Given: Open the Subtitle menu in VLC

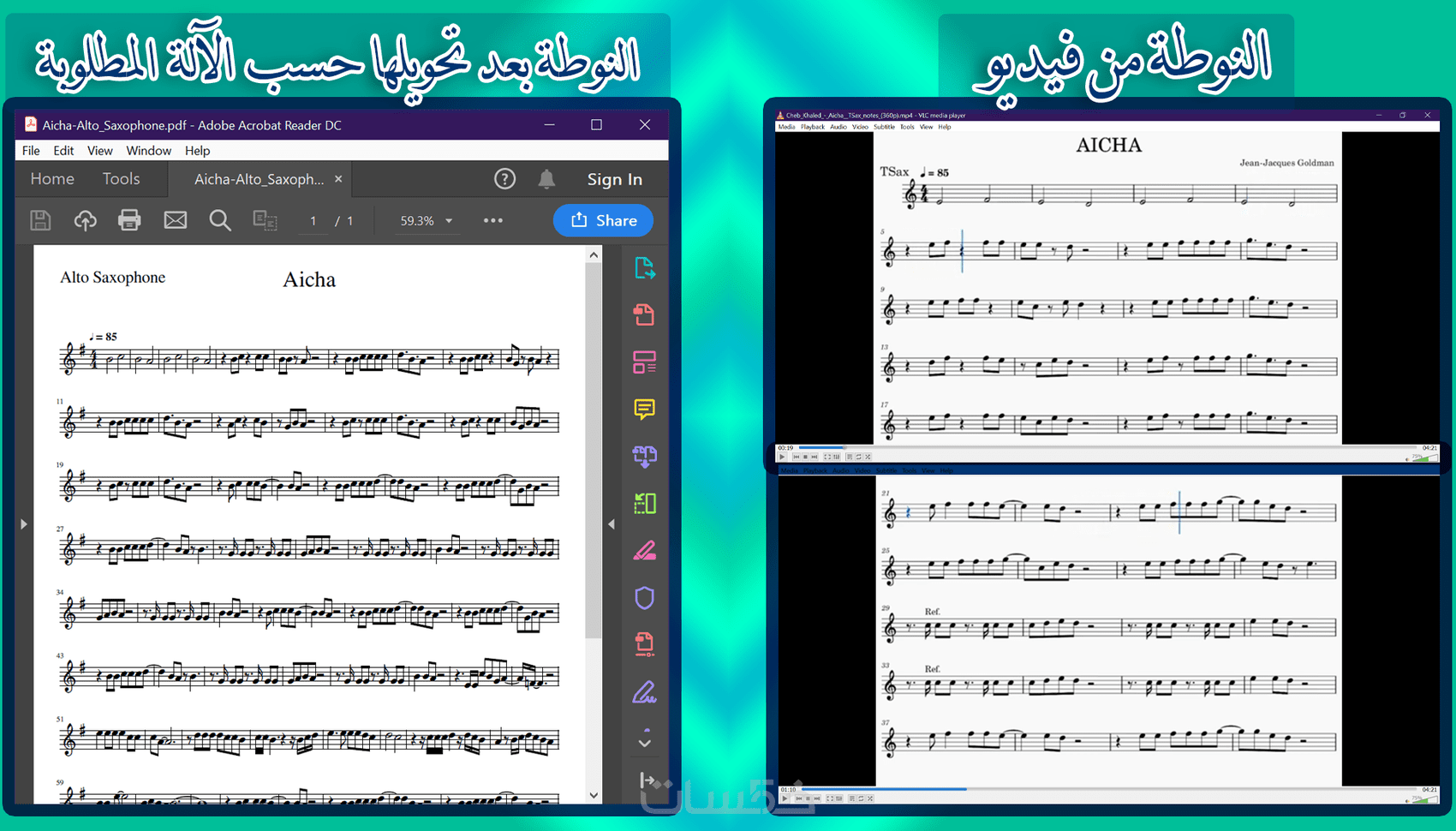Looking at the screenshot, I should (884, 127).
